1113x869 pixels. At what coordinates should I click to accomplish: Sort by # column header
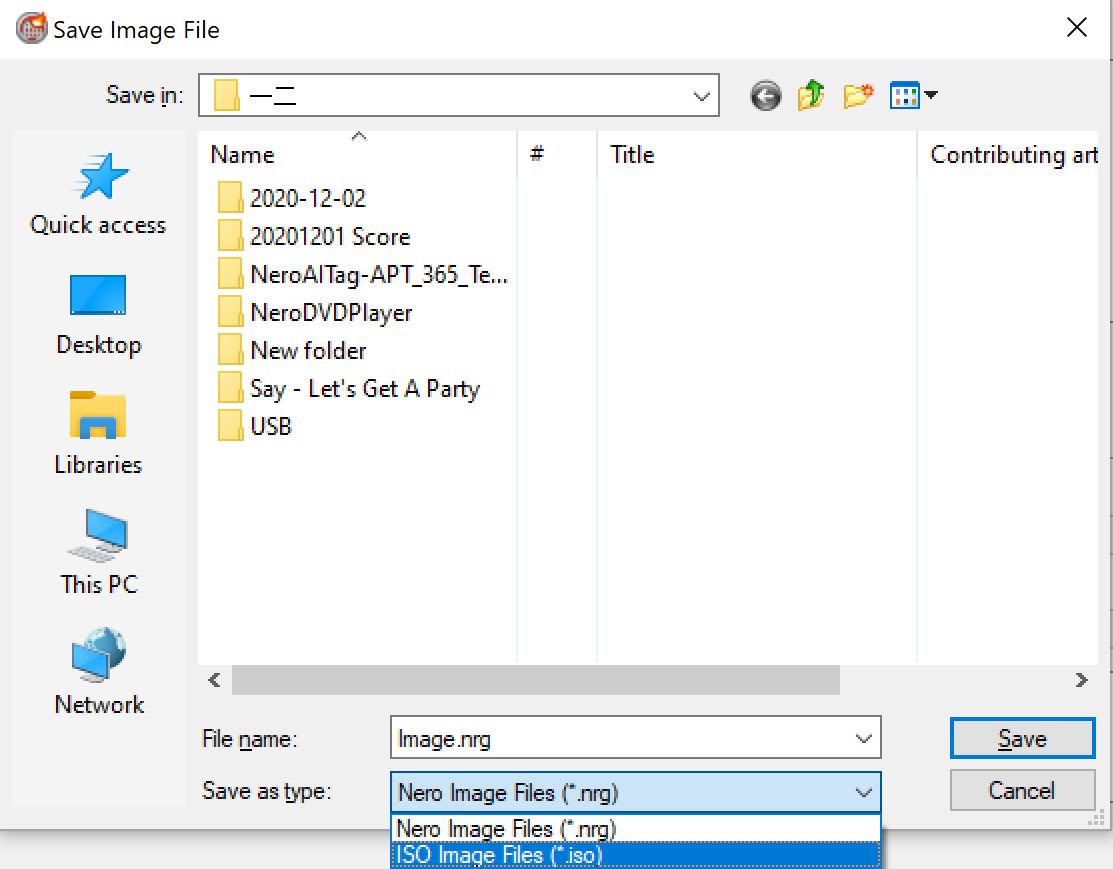[x=557, y=154]
